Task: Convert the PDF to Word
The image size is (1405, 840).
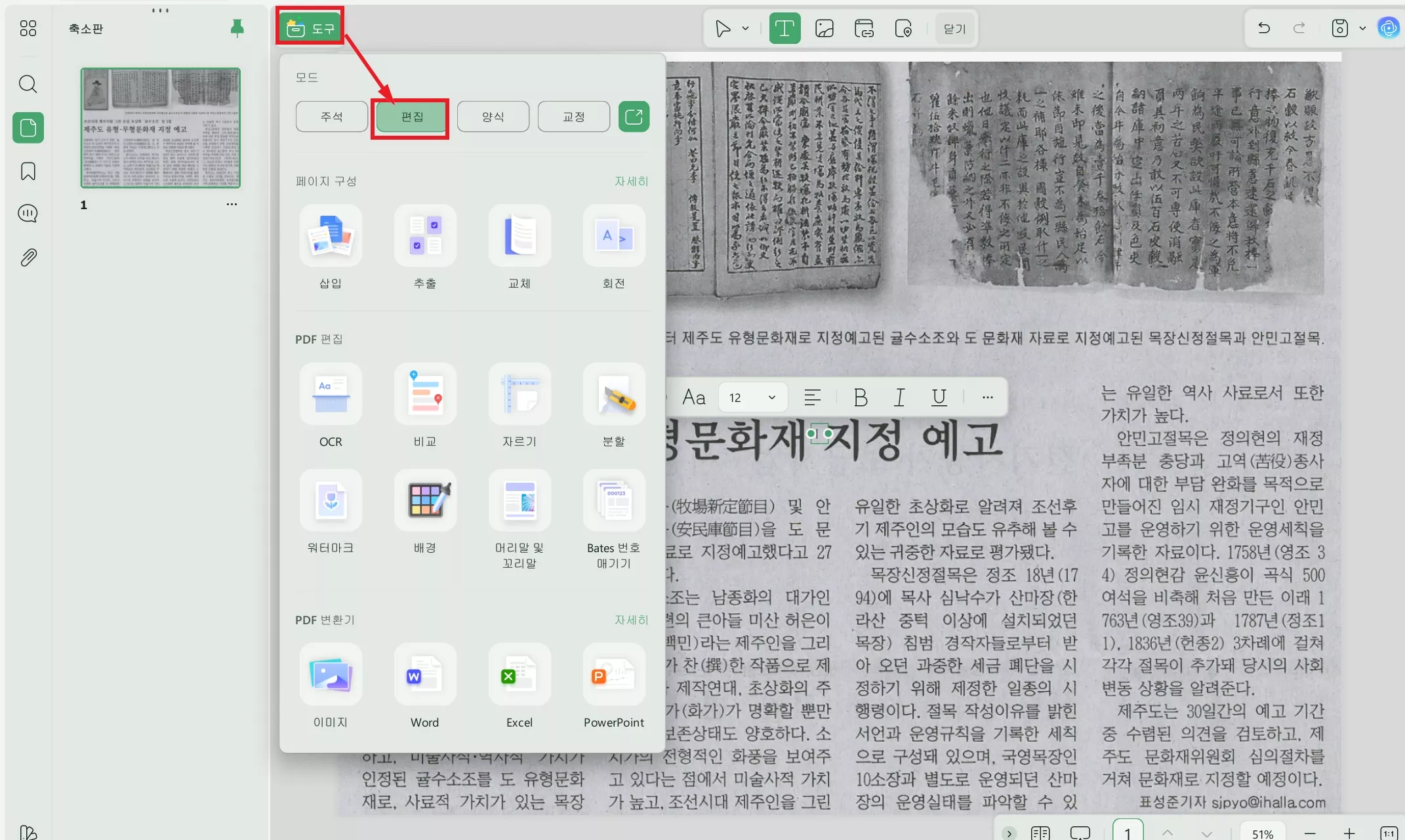Action: tap(424, 675)
